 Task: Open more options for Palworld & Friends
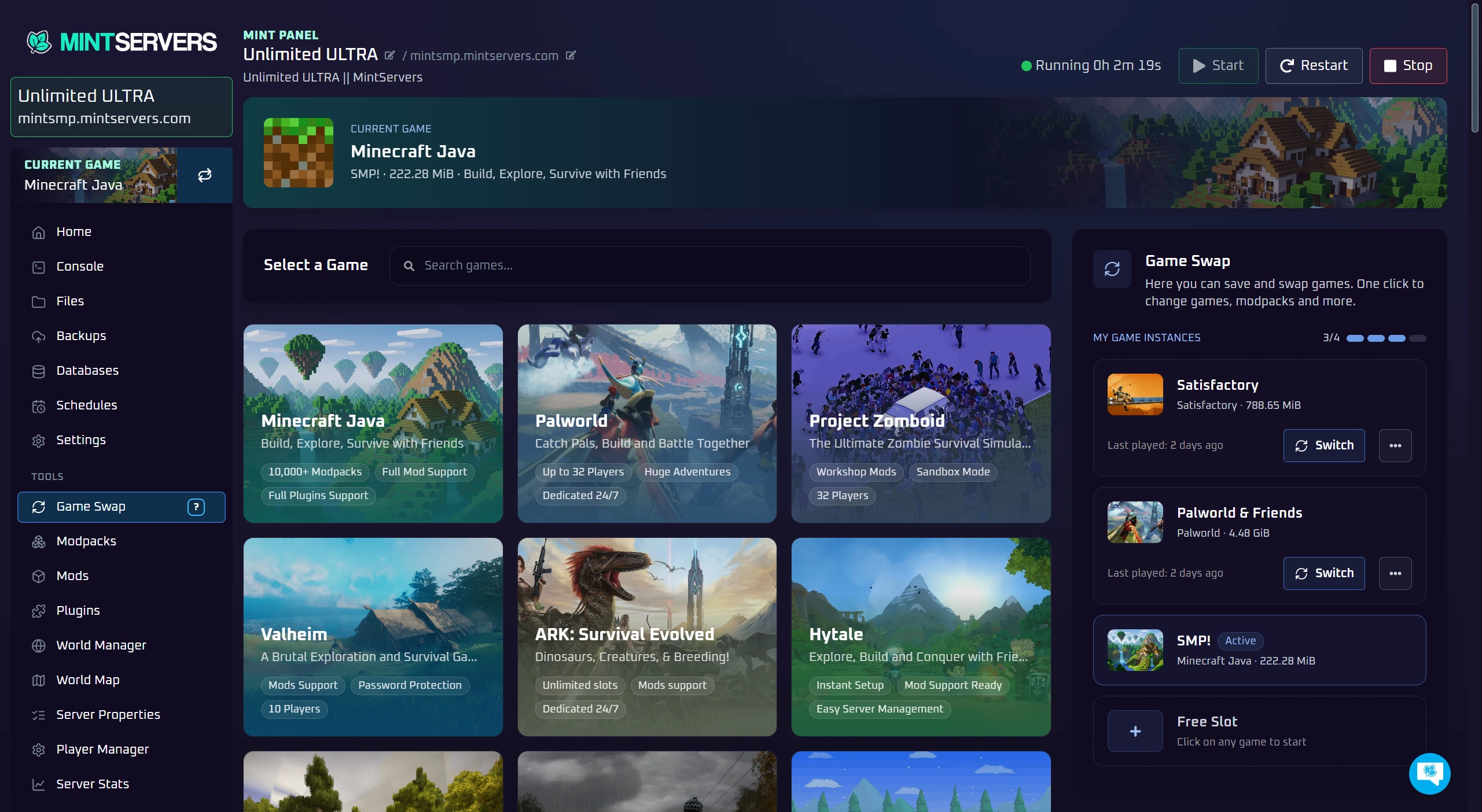1395,573
